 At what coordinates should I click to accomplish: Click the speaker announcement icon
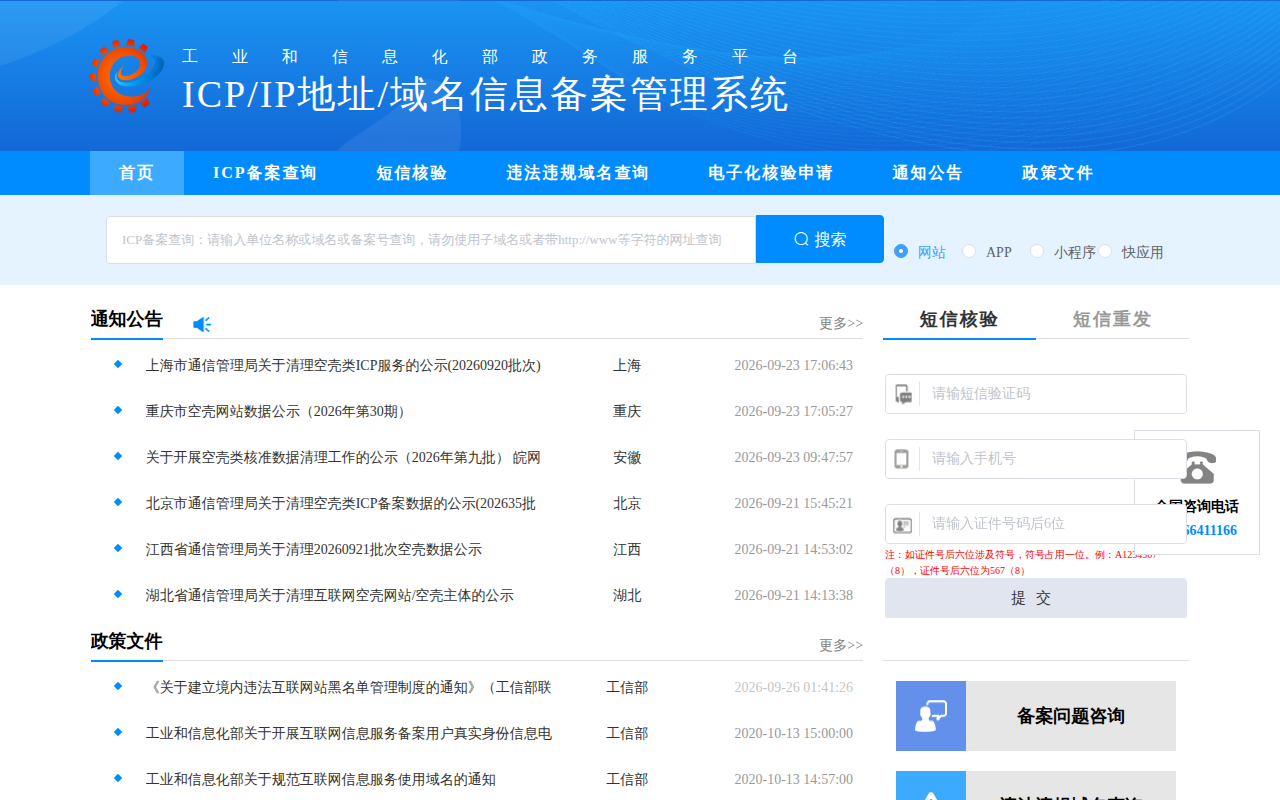point(202,324)
